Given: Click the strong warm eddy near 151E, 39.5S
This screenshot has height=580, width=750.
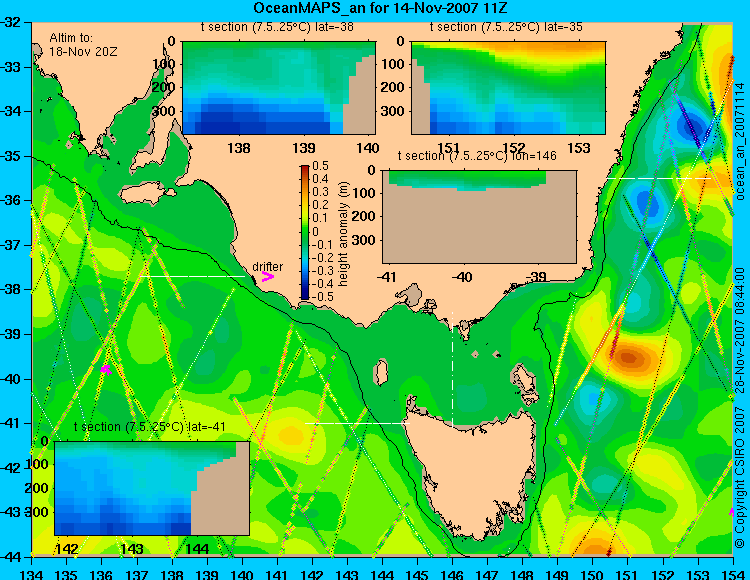Looking at the screenshot, I should coord(629,357).
